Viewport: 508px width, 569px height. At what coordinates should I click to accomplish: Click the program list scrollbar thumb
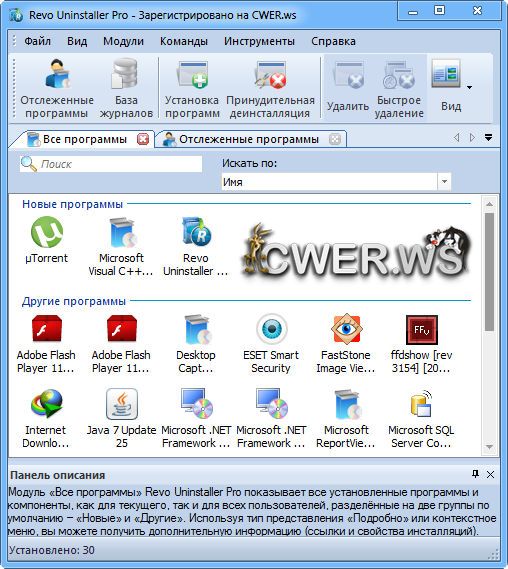489,272
